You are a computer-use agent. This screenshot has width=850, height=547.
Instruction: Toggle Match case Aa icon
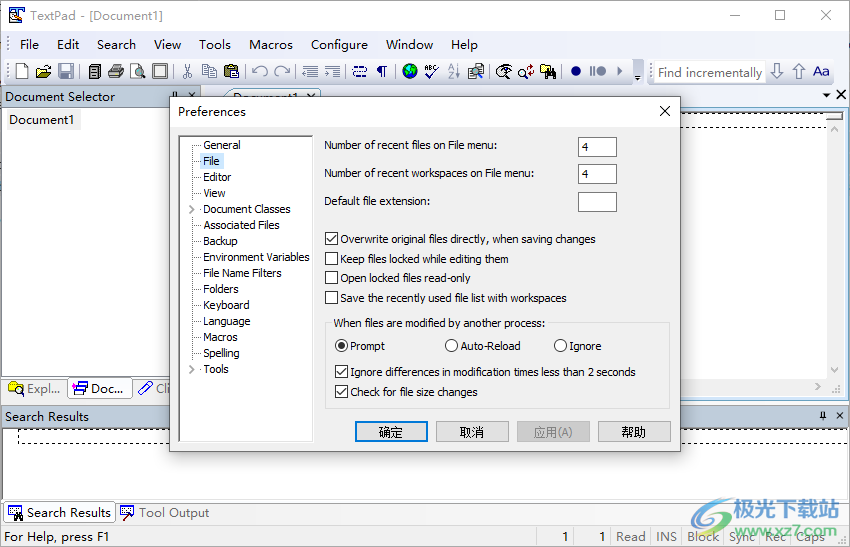point(821,71)
